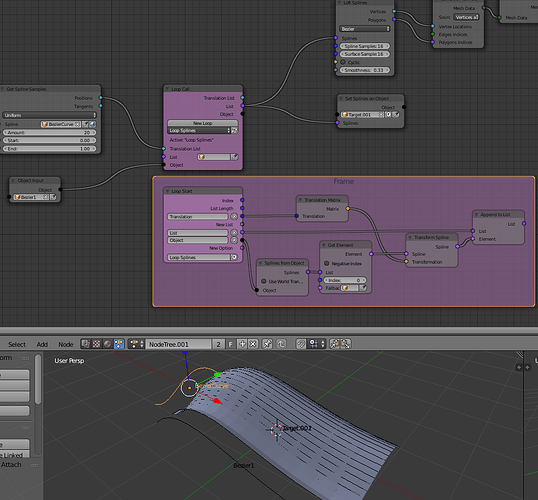Collapse the Set Splines on Object node
Viewport: 538px width, 500px height.
[341, 98]
